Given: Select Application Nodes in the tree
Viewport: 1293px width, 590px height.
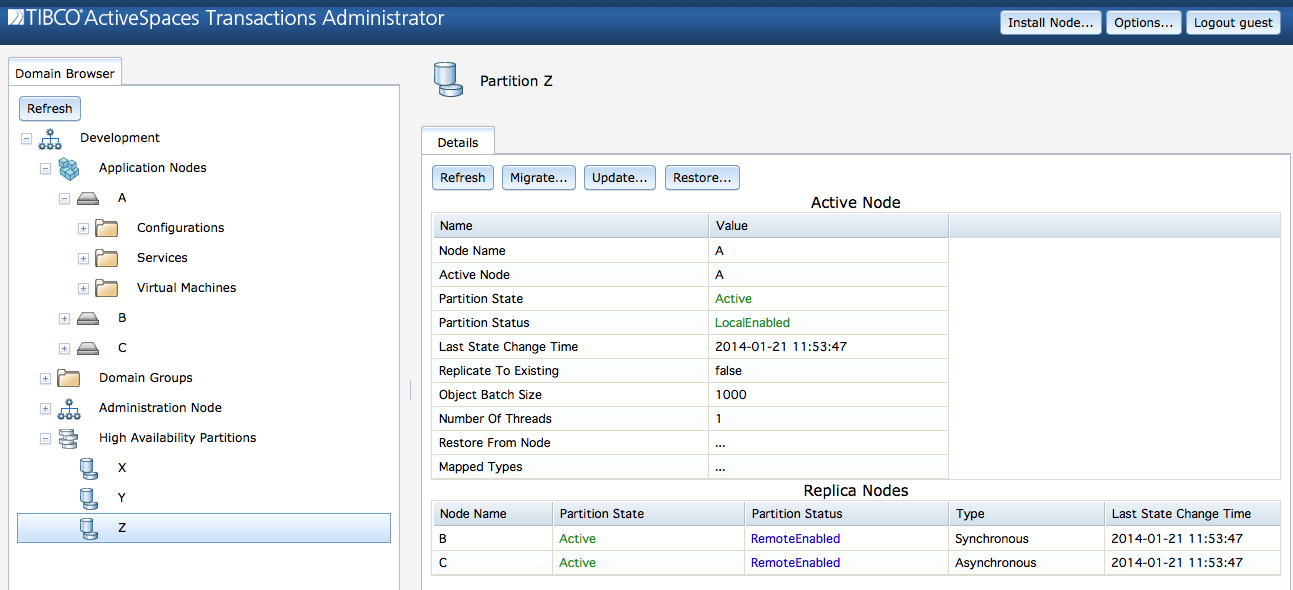Looking at the screenshot, I should [x=153, y=168].
